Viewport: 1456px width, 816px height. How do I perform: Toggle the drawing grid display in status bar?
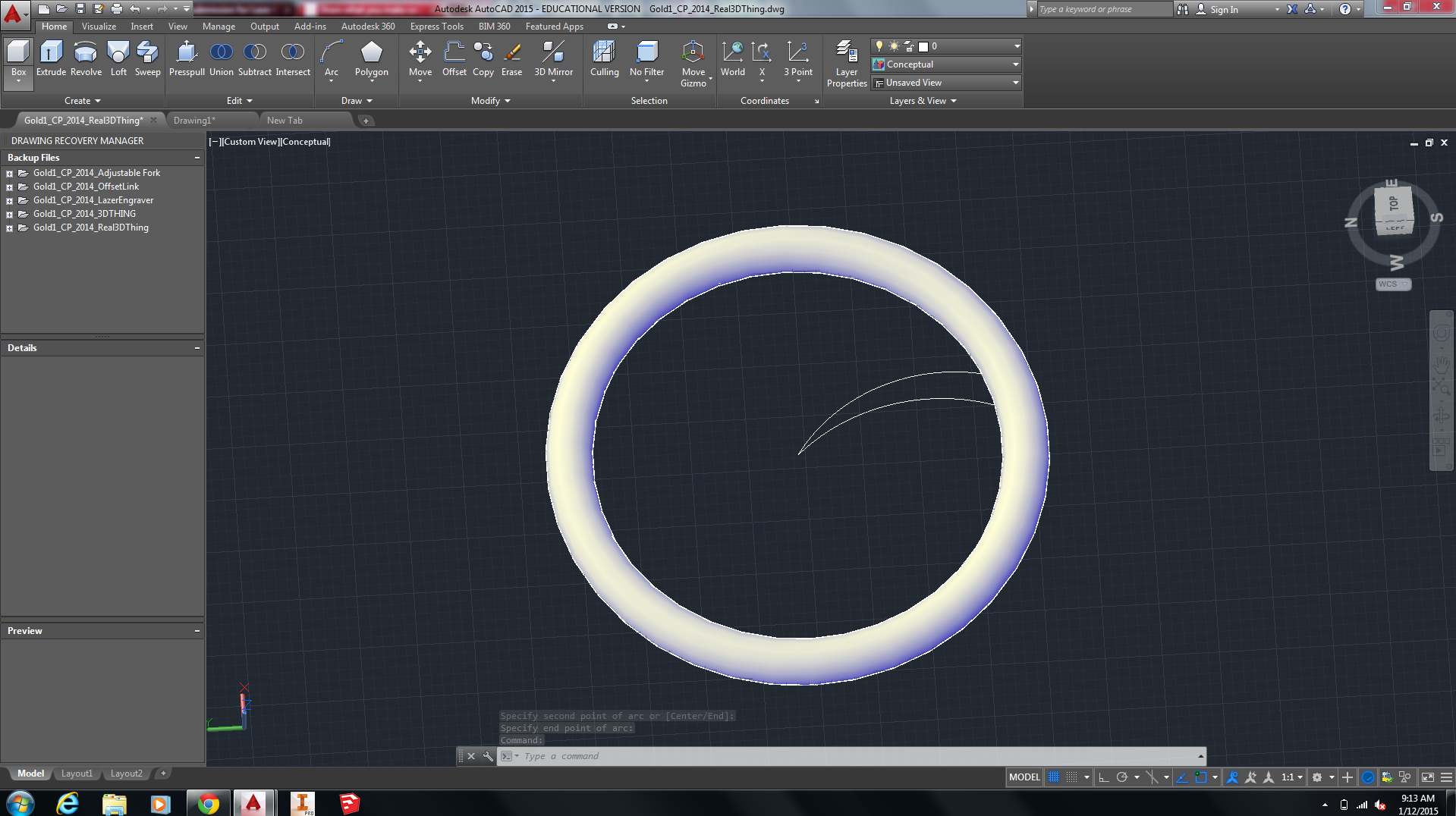coord(1053,777)
